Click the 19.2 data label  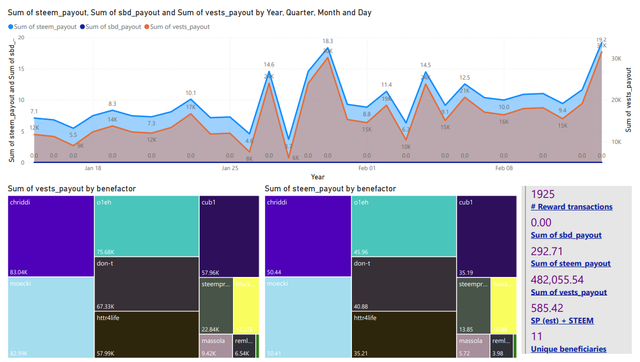pos(601,40)
